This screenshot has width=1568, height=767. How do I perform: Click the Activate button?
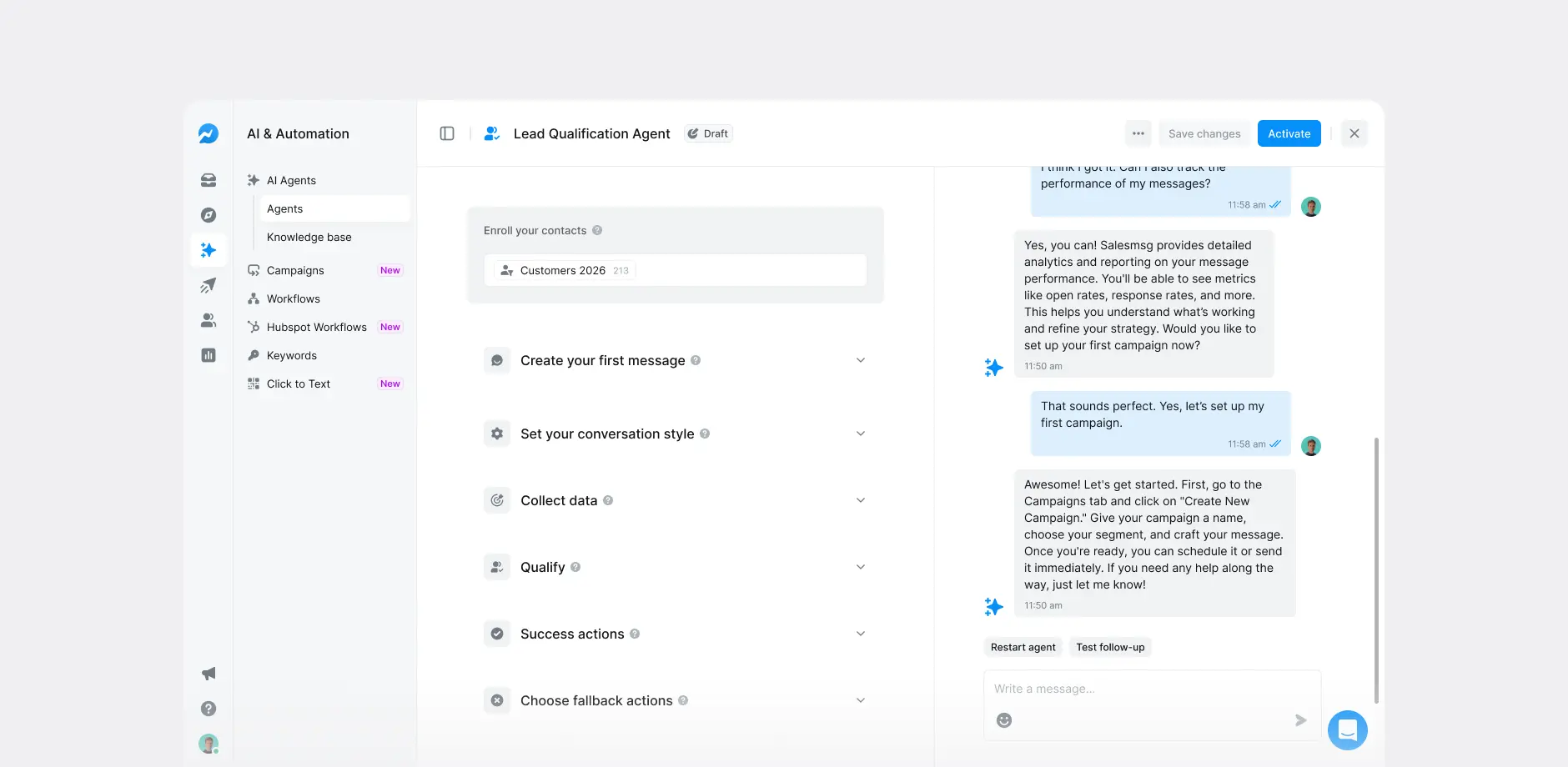pyautogui.click(x=1289, y=133)
